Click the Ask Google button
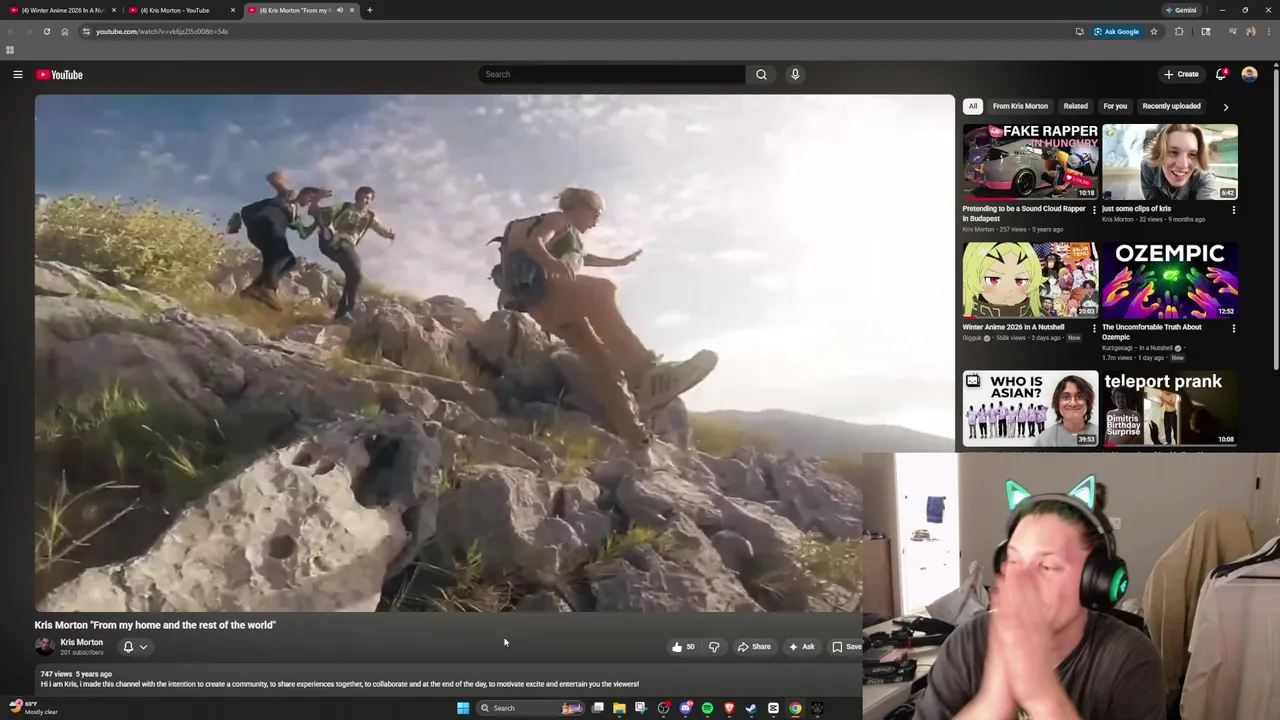The image size is (1280, 720). [x=1116, y=31]
